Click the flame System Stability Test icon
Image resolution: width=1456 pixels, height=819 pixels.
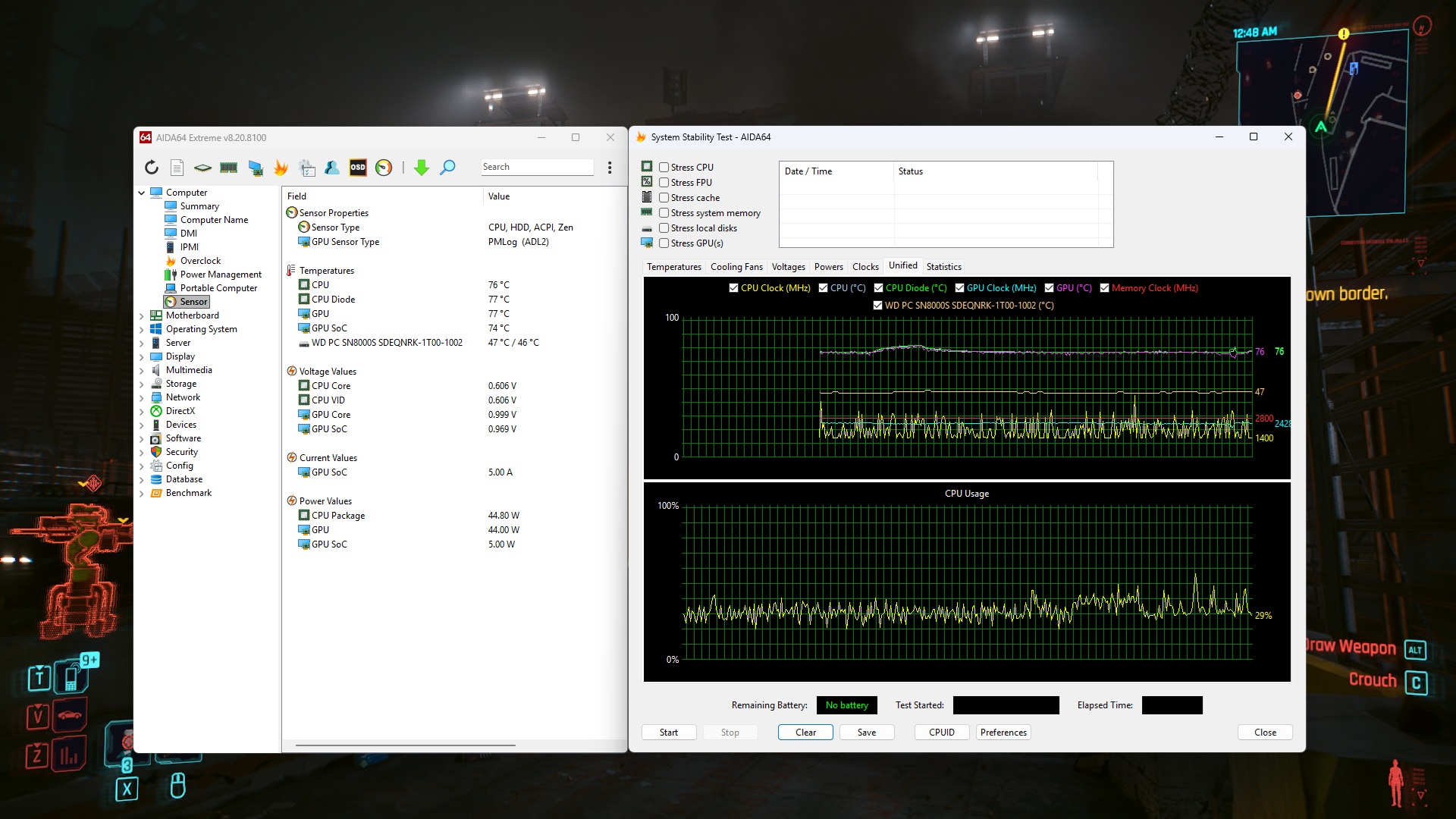point(281,168)
